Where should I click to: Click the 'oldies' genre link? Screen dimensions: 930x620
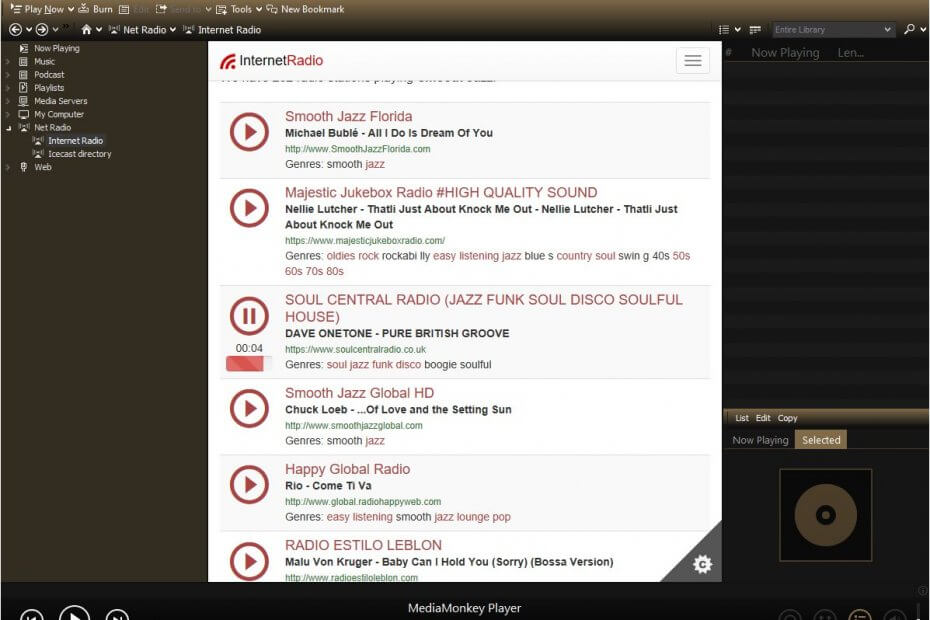coord(340,256)
